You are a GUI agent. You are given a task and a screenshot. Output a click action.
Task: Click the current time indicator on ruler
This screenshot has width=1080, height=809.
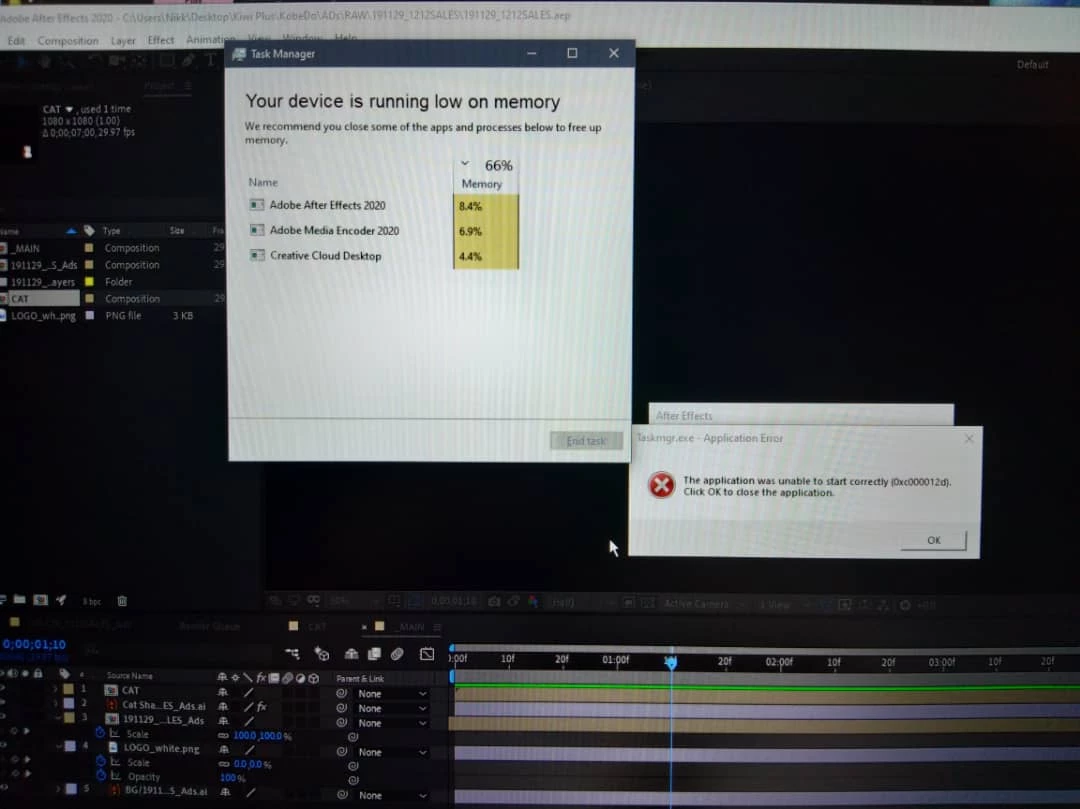670,662
